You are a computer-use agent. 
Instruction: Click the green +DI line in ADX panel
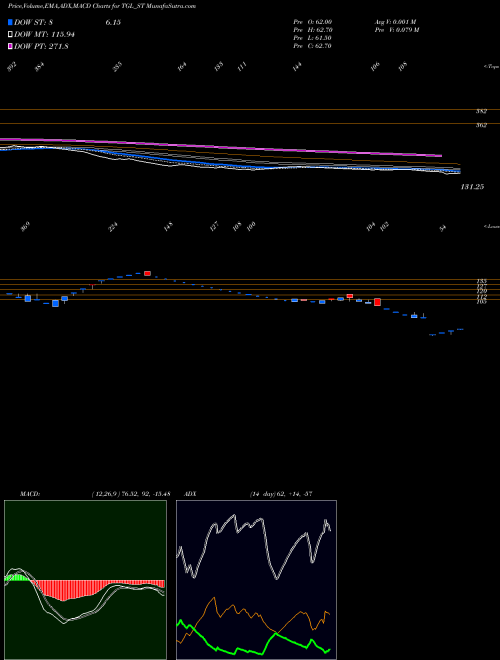coord(253,638)
